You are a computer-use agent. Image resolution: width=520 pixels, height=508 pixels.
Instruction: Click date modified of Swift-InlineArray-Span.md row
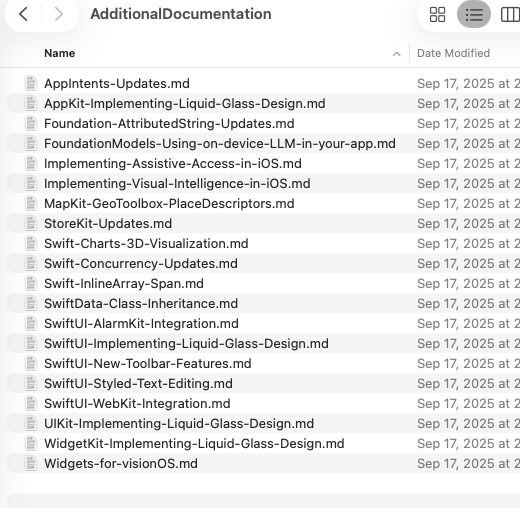(x=468, y=283)
